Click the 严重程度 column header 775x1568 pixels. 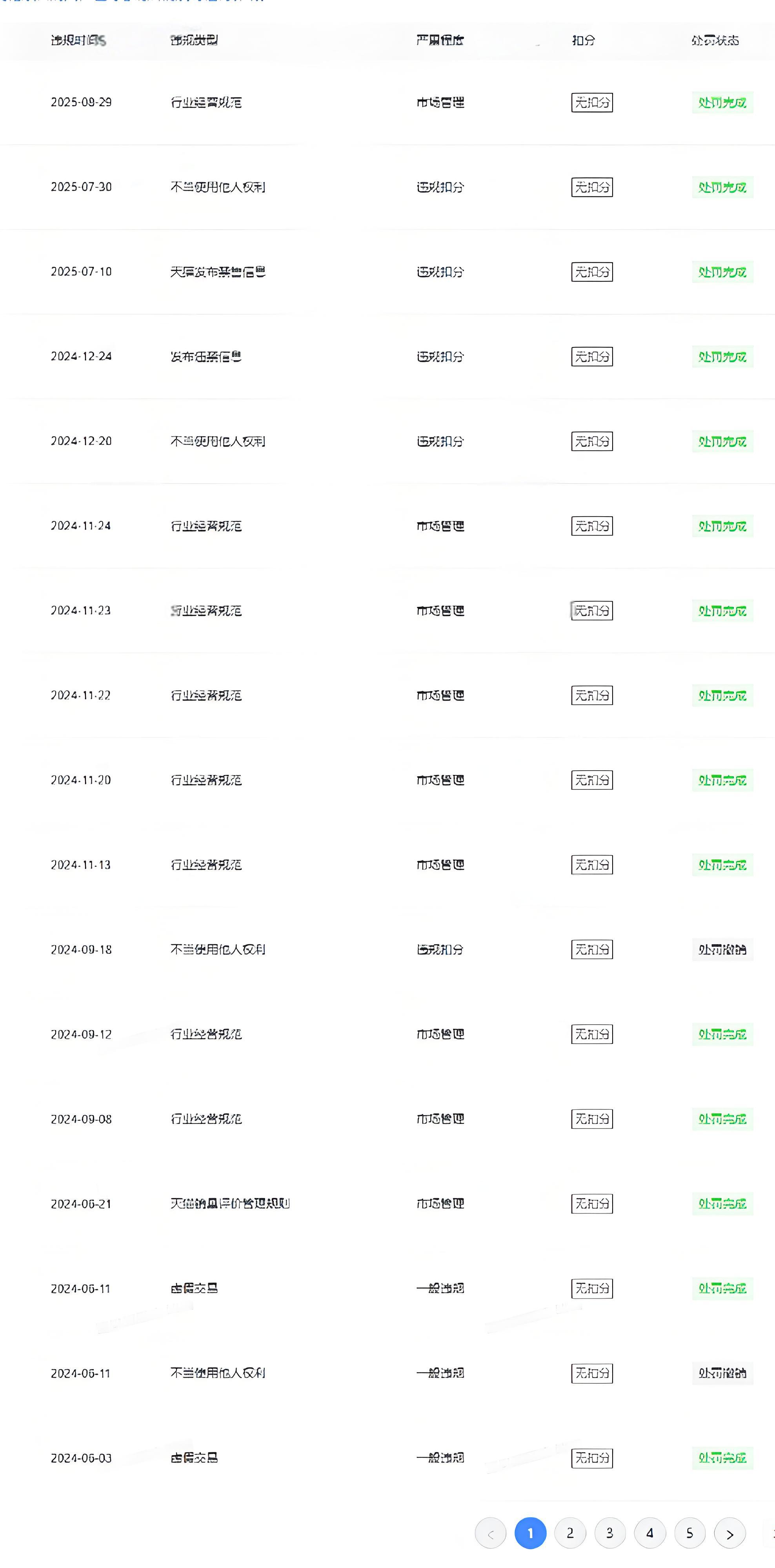pos(440,40)
